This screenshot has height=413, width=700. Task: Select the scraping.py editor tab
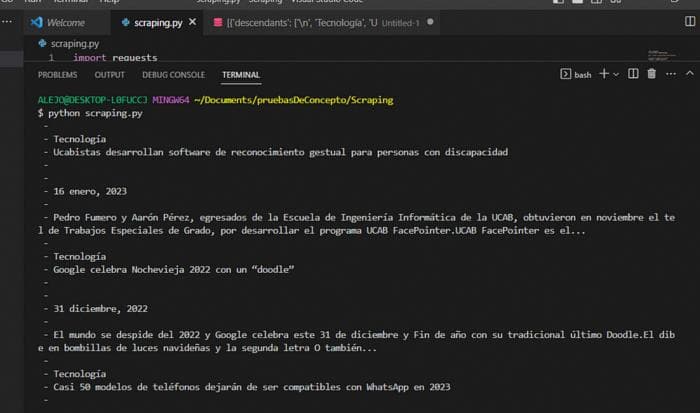(158, 22)
